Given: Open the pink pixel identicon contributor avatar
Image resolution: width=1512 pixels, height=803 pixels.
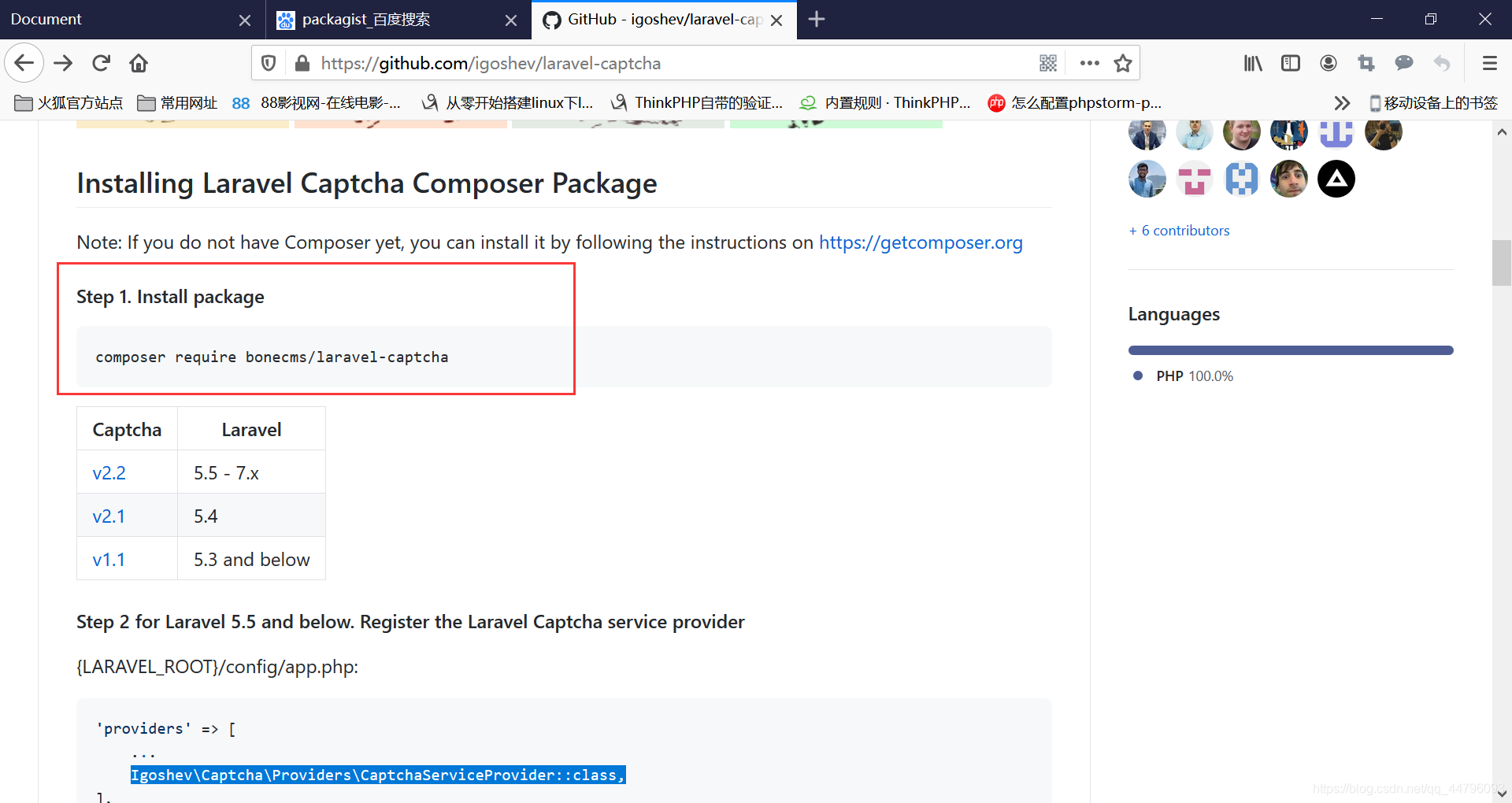Looking at the screenshot, I should (x=1195, y=179).
